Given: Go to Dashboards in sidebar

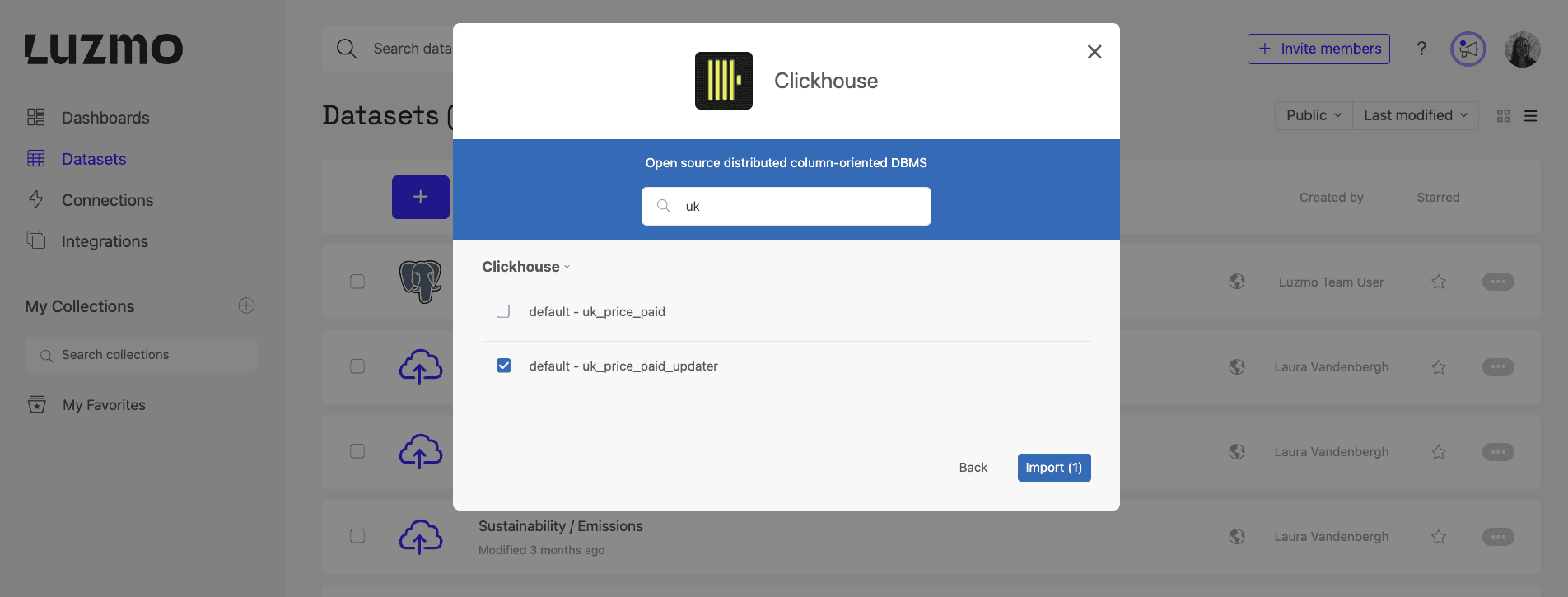Looking at the screenshot, I should click(x=105, y=118).
